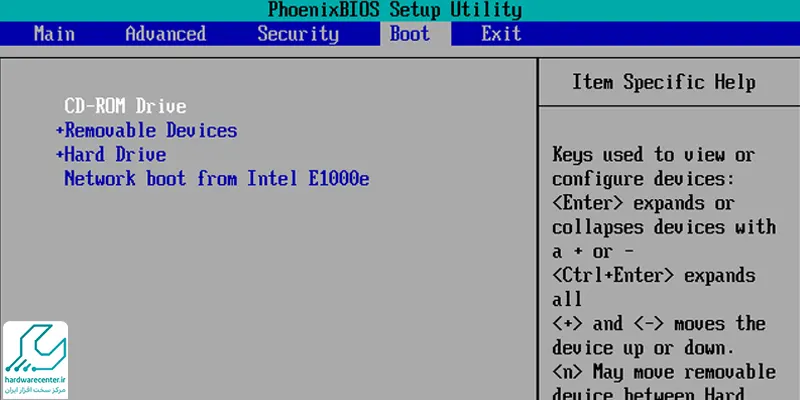This screenshot has height=400, width=800.
Task: Select the Hard Drive entry
Action: (115, 155)
